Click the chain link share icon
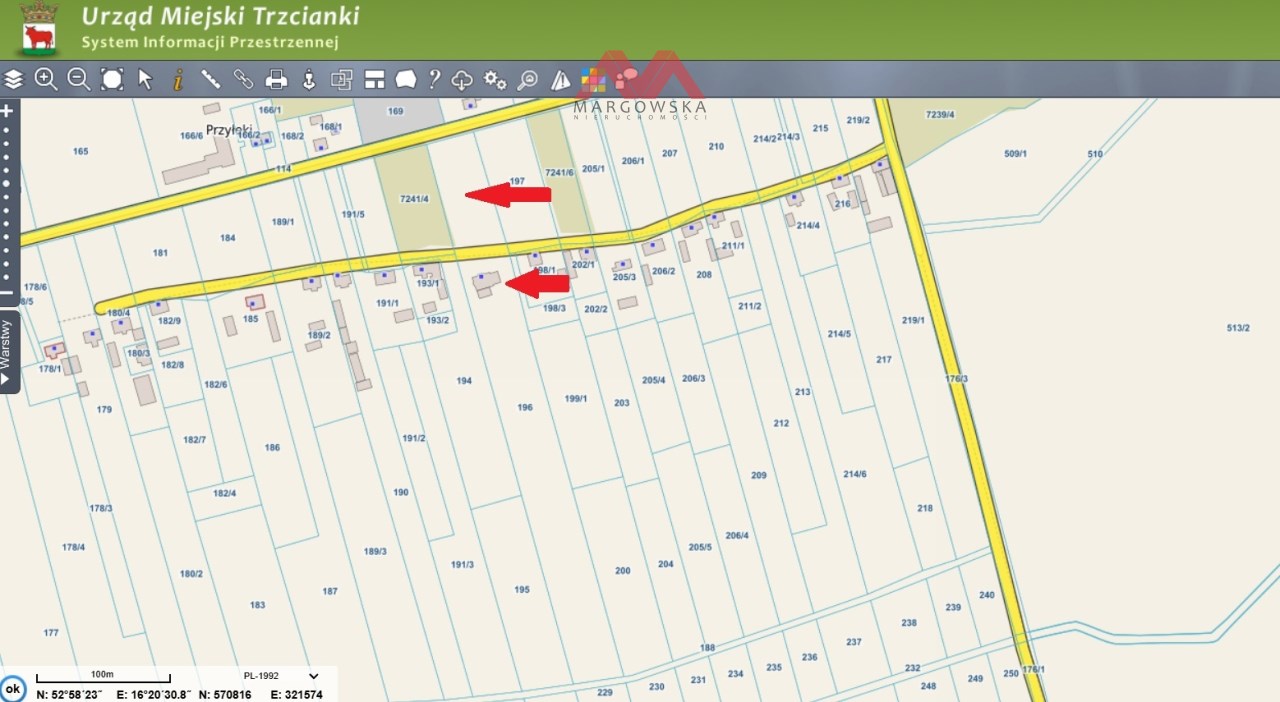The width and height of the screenshot is (1280, 702). coord(243,80)
